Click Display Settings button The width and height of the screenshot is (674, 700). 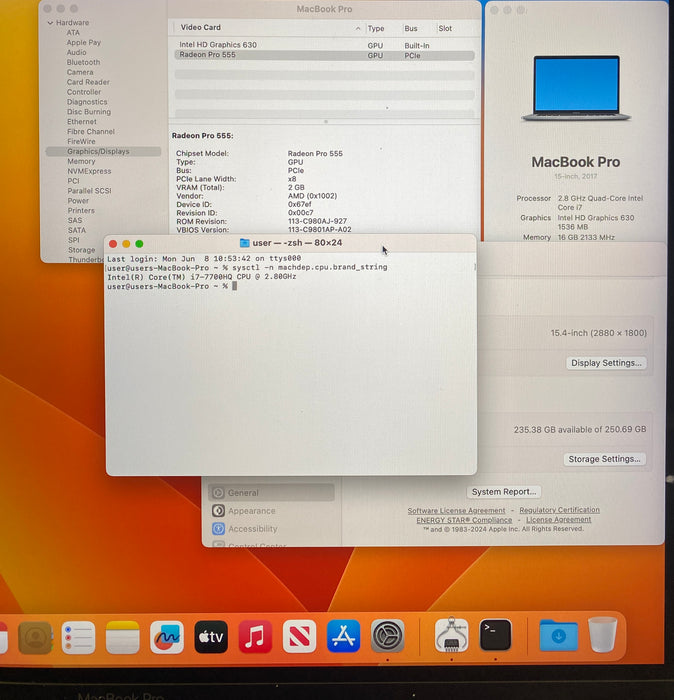[606, 363]
